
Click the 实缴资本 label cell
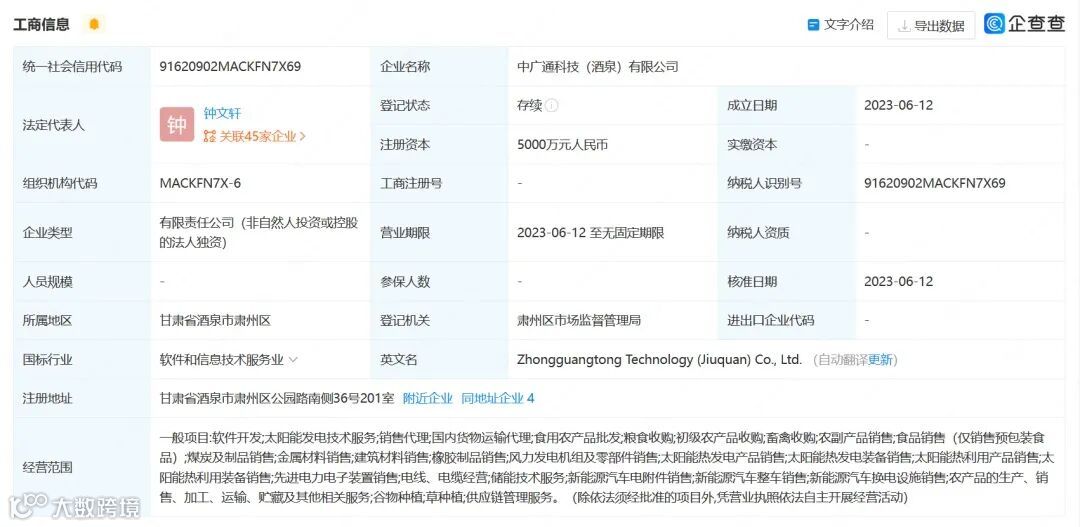tap(787, 145)
